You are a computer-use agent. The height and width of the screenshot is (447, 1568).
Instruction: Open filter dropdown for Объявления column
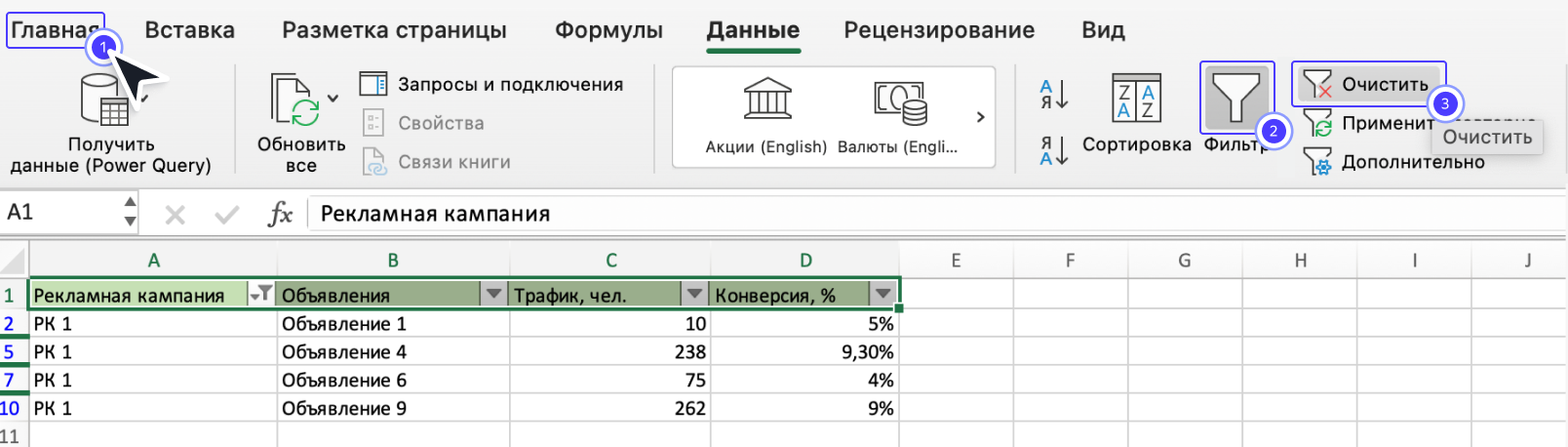[x=493, y=294]
